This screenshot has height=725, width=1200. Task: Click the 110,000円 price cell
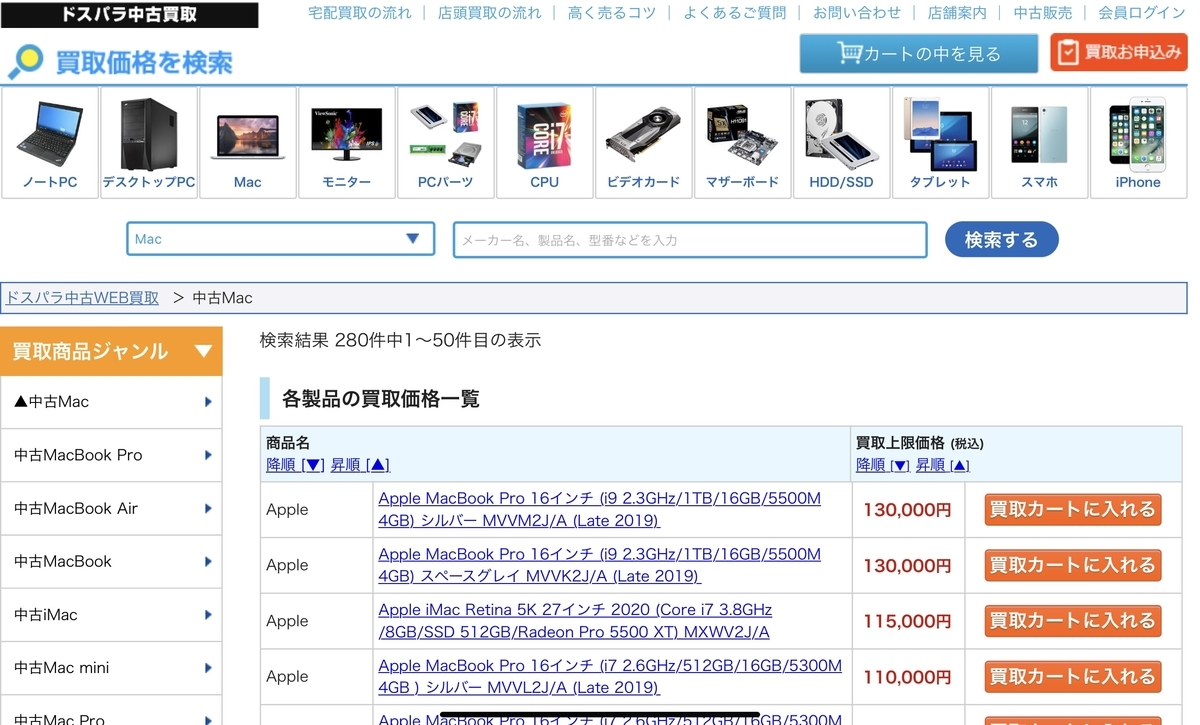click(x=907, y=677)
